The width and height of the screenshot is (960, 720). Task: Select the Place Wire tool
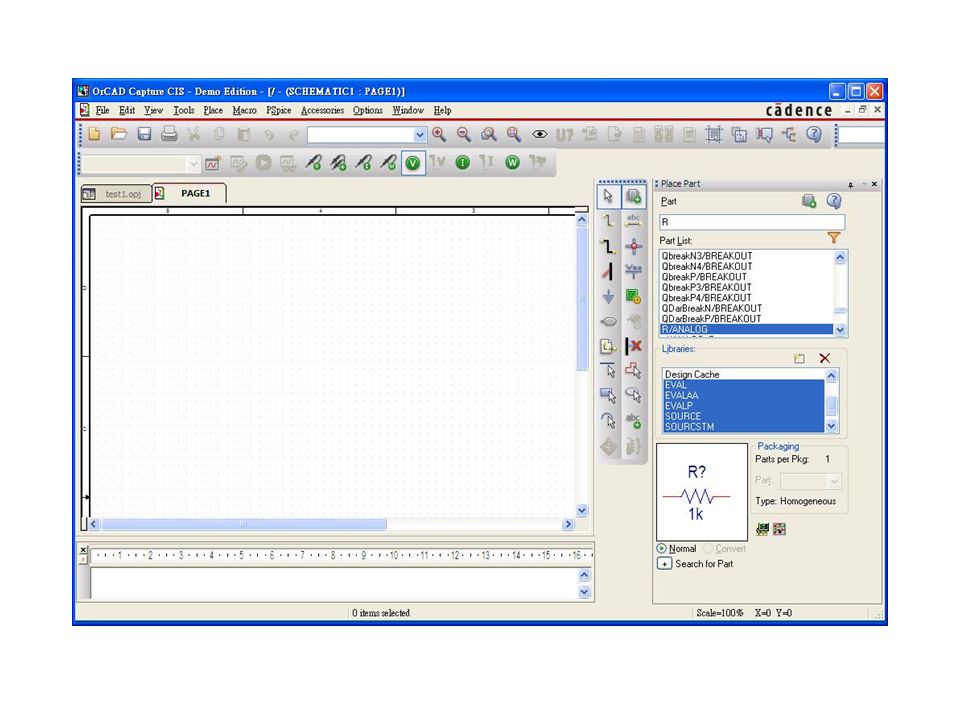coord(608,221)
